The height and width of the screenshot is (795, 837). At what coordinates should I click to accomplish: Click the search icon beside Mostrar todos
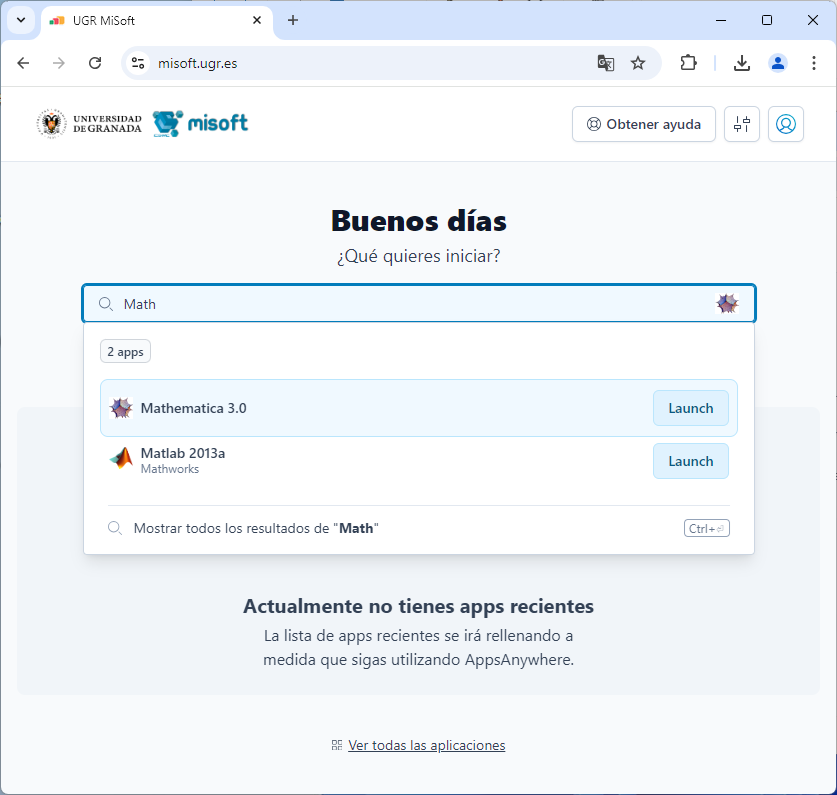click(115, 528)
